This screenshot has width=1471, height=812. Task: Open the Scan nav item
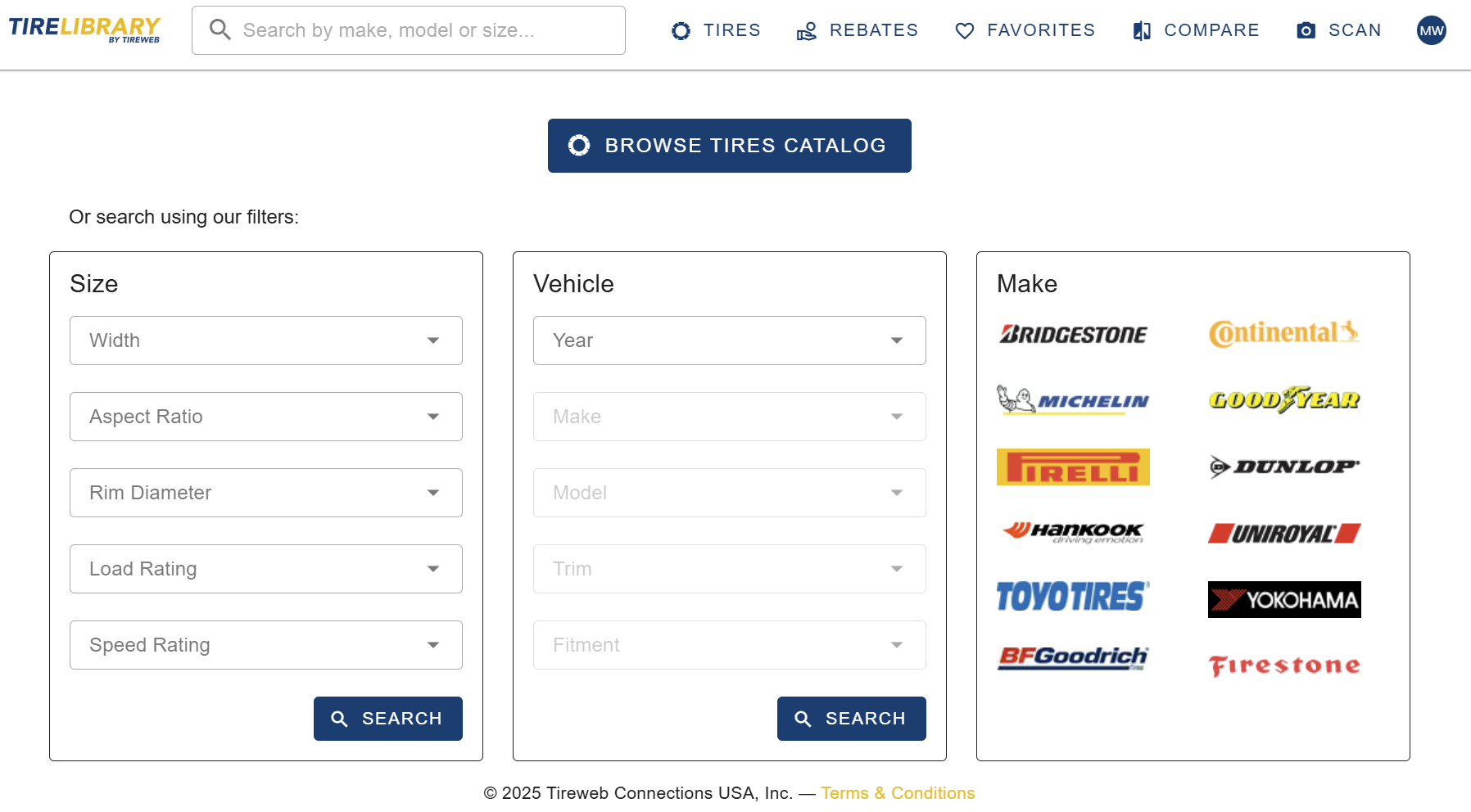(1339, 30)
